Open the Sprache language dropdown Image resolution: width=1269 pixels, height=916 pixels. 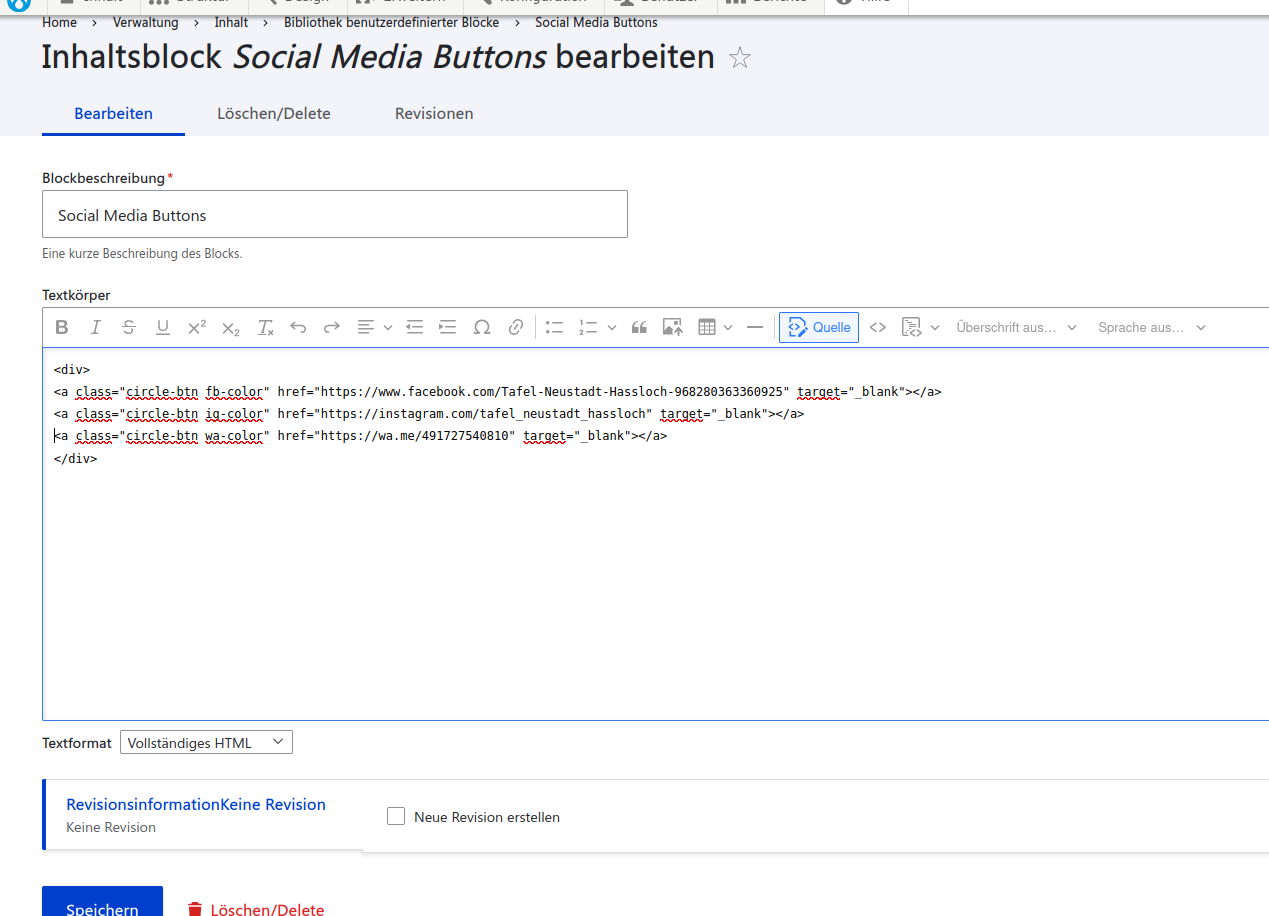[1151, 327]
